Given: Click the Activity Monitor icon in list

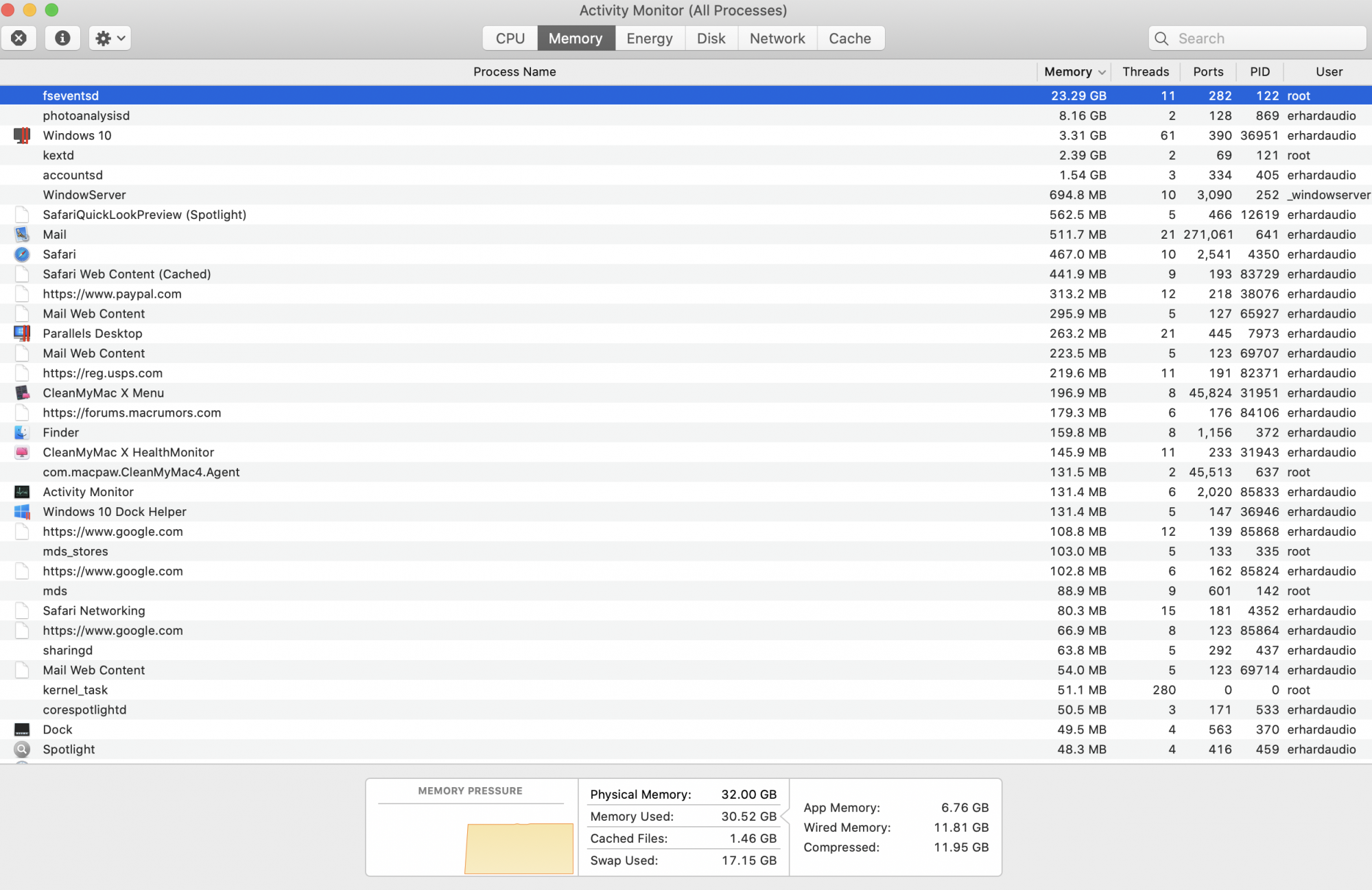Looking at the screenshot, I should [x=22, y=492].
